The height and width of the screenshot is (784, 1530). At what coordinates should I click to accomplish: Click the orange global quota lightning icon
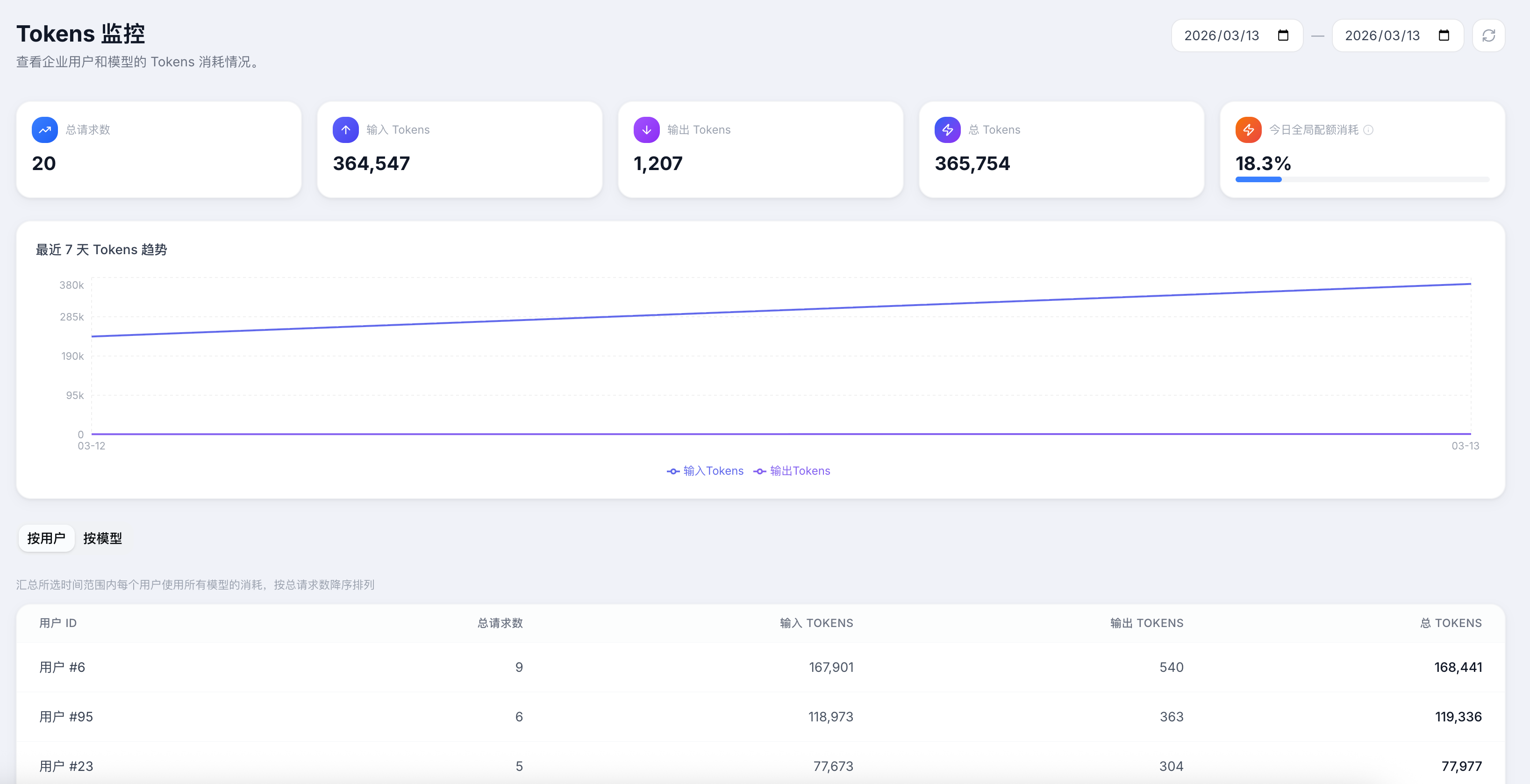tap(1248, 130)
